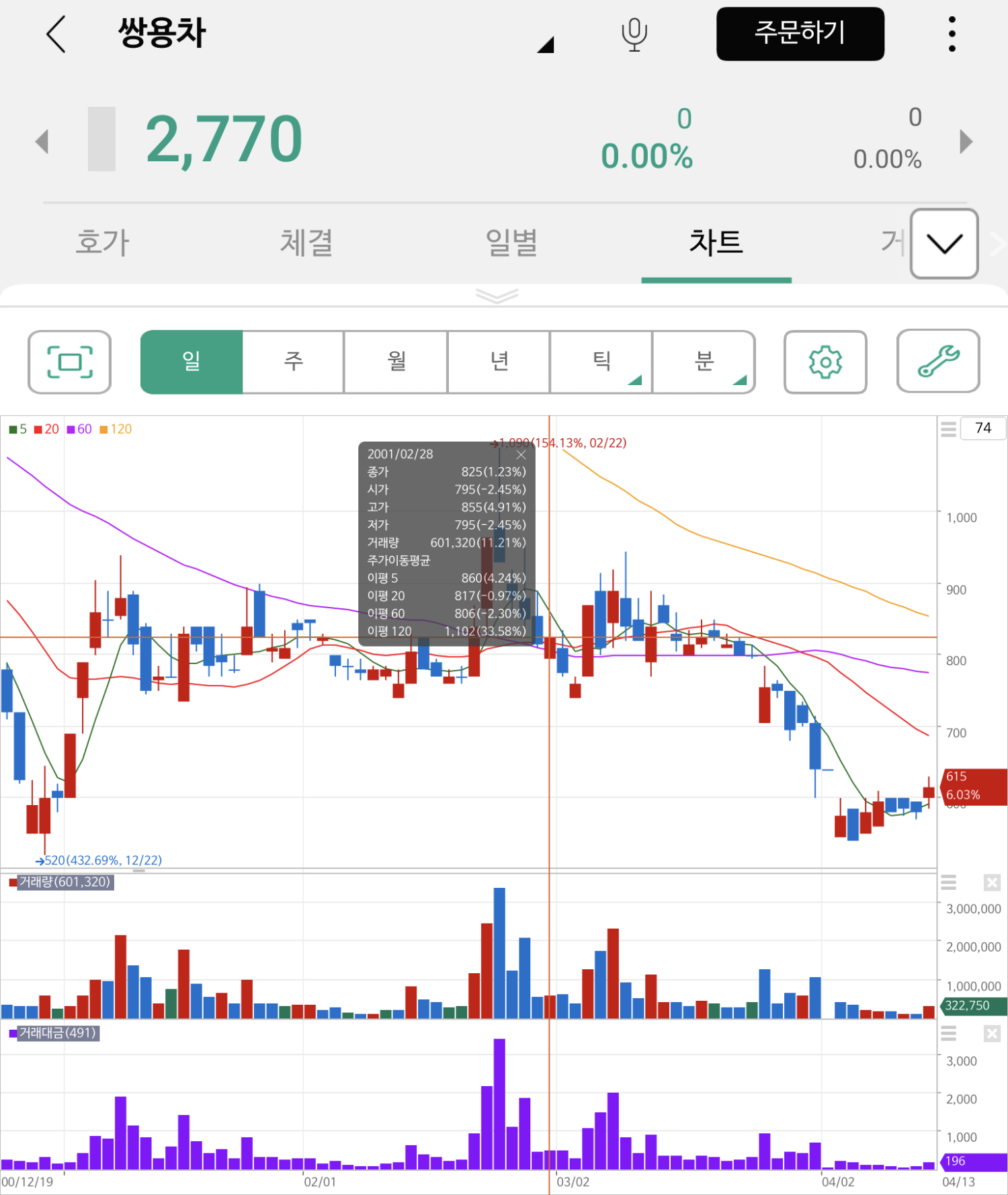
Task: Tap the 196 trading value axis tag
Action: click(974, 1161)
